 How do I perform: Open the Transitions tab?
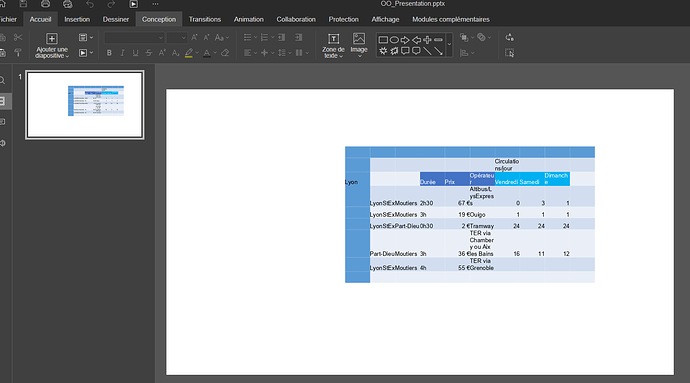coord(205,19)
